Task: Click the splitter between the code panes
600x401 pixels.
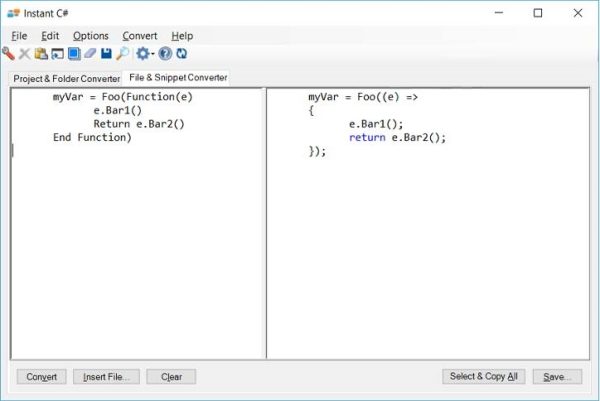Action: point(265,223)
